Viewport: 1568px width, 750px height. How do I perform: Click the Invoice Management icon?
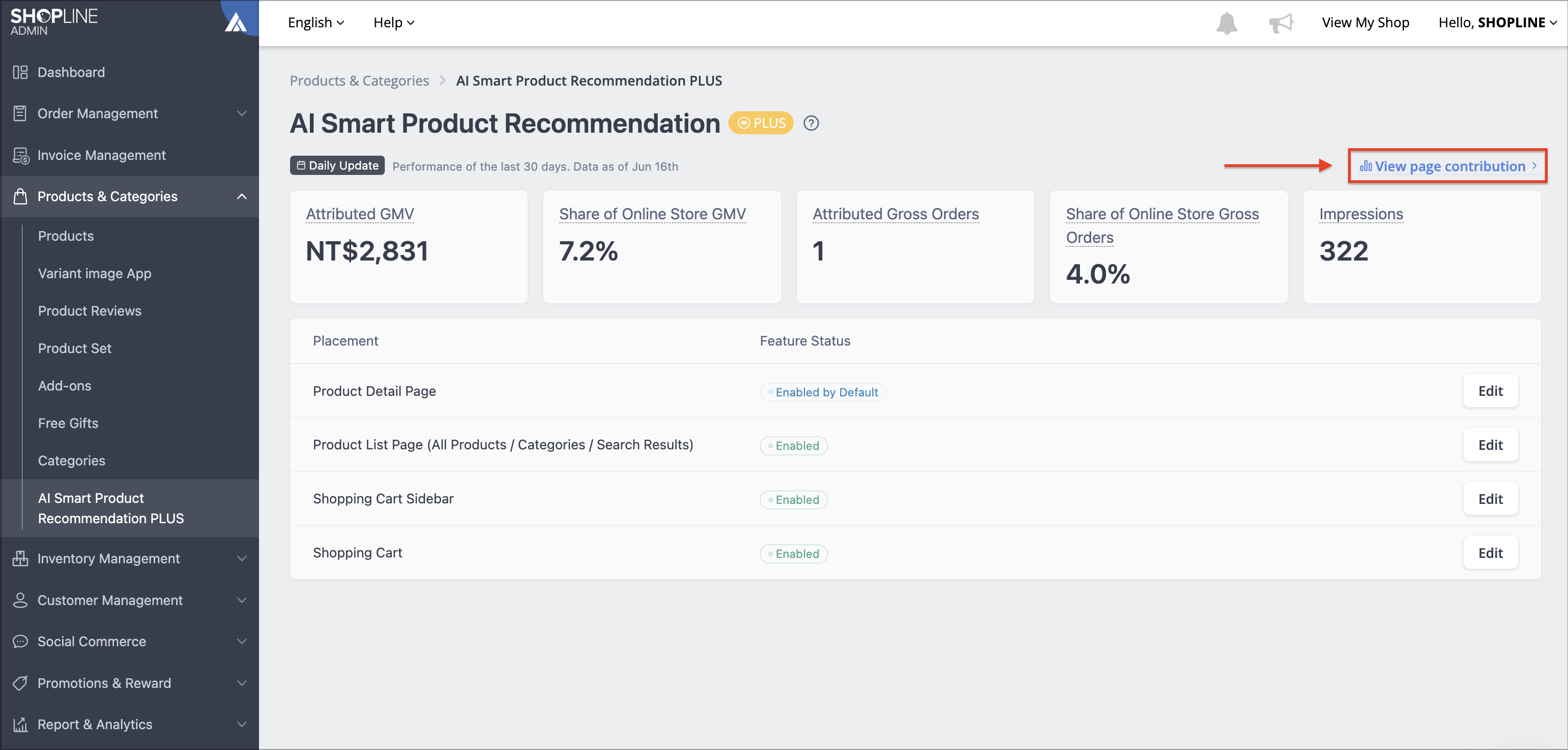(20, 156)
